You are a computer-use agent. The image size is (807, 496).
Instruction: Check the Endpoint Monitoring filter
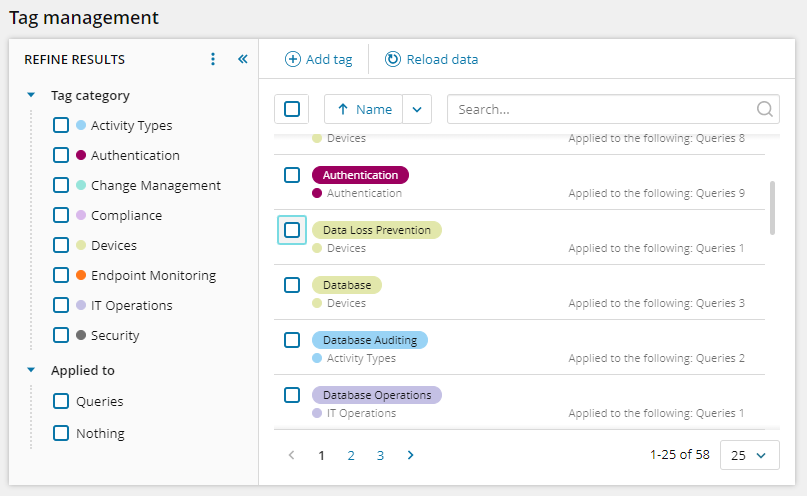pyautogui.click(x=61, y=275)
